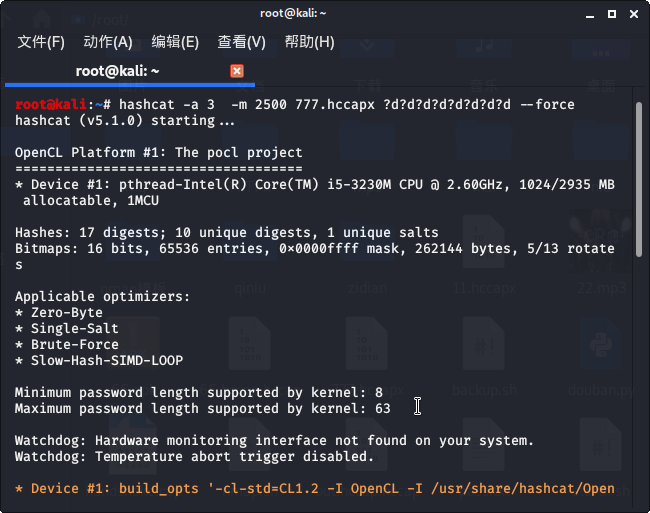Click the vertical scrollbar thumb
Screen dimensions: 650x513
639,180
